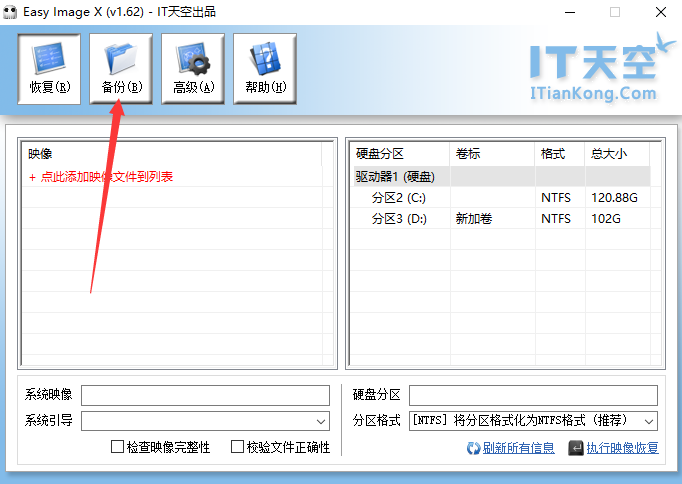
Task: Click the 执行映像恢复 link
Action: point(622,448)
